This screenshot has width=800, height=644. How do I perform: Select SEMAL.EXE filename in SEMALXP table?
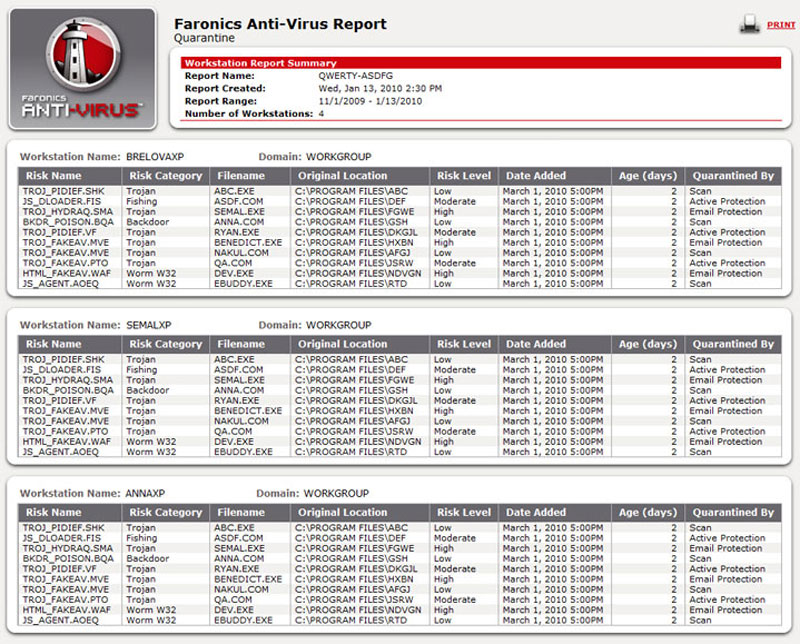[239, 380]
